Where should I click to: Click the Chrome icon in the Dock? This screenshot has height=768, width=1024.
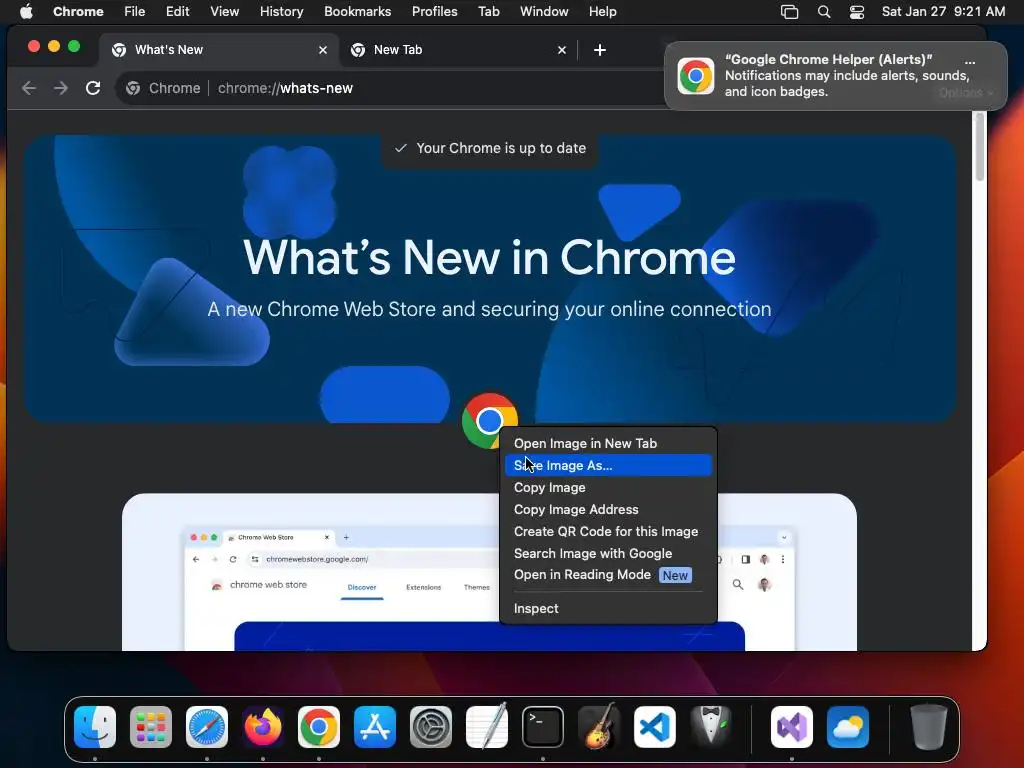pyautogui.click(x=319, y=727)
